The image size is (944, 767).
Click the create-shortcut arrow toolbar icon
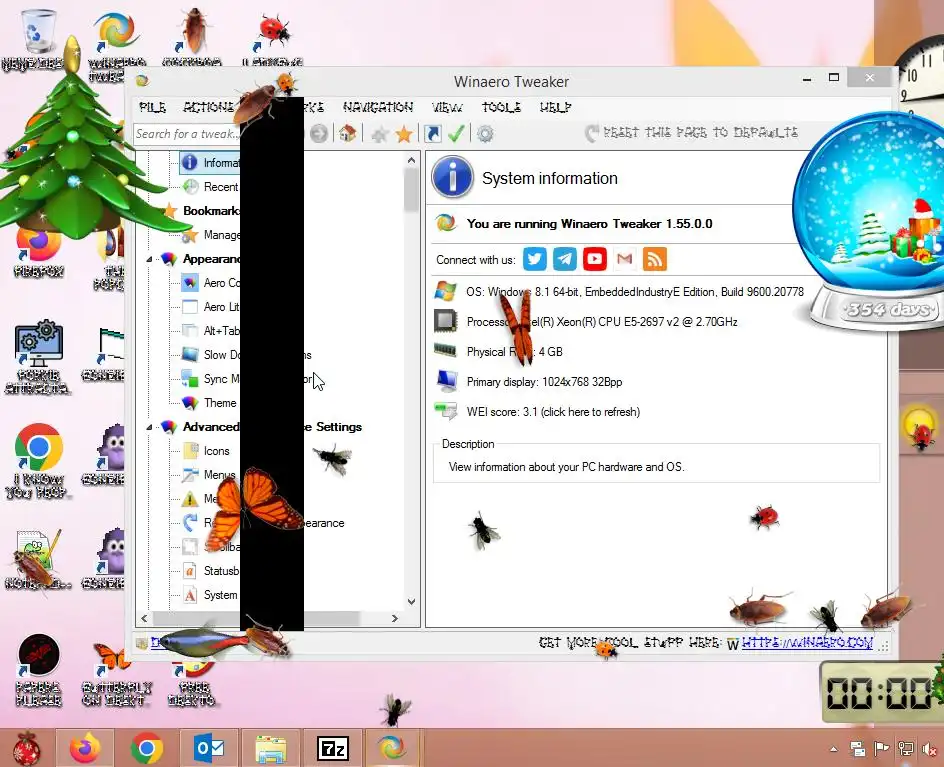pos(433,133)
